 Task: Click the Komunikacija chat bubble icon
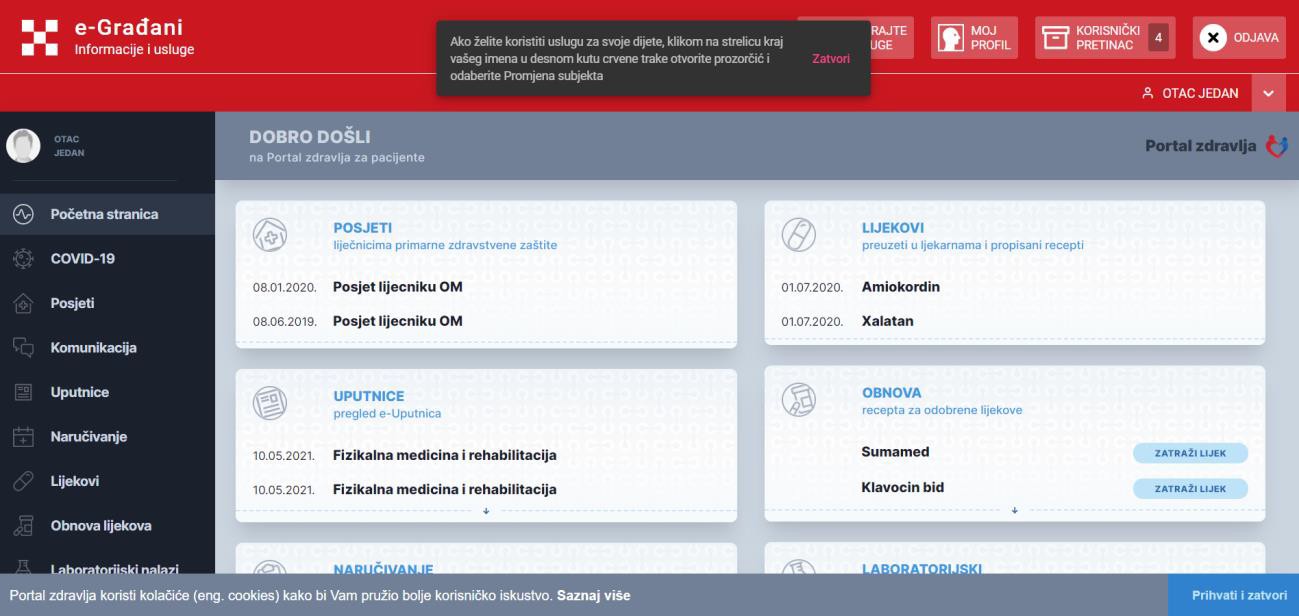23,348
